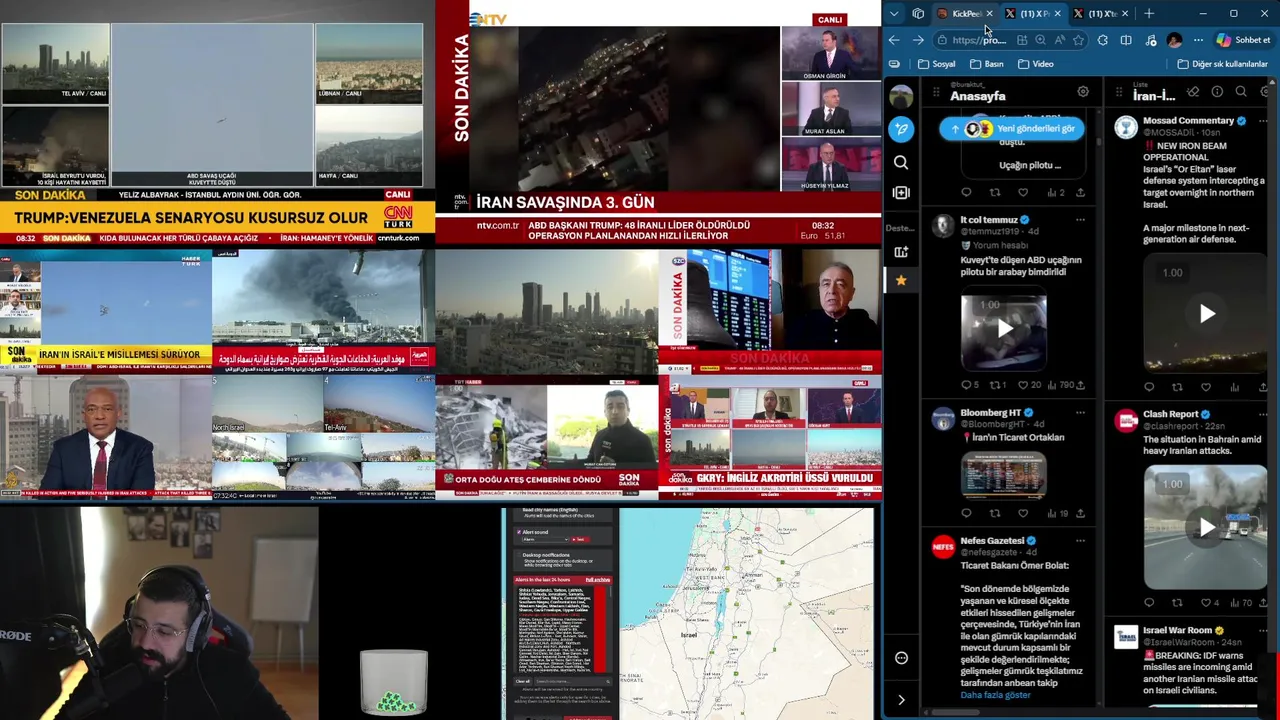Search within the İran list column

point(1241,92)
